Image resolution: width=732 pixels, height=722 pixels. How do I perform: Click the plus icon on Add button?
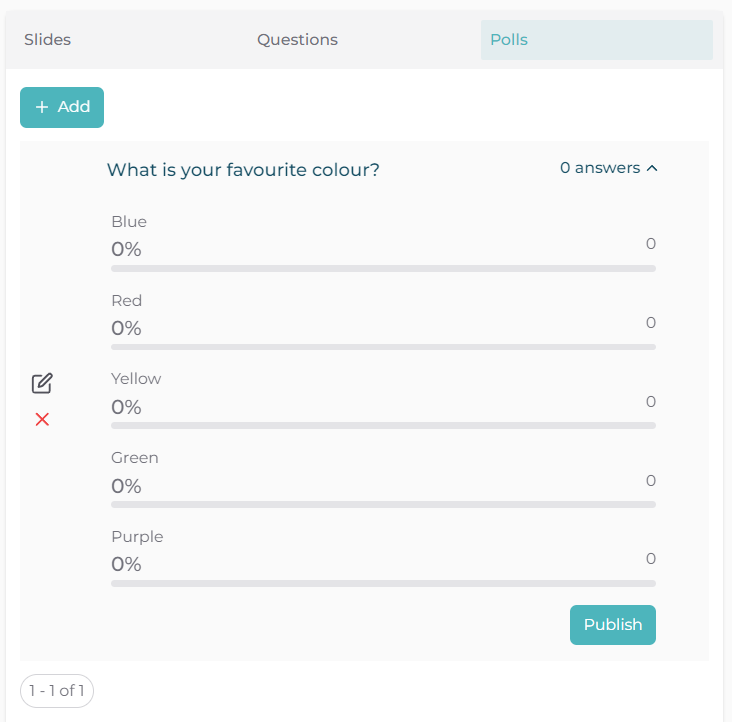coord(42,107)
